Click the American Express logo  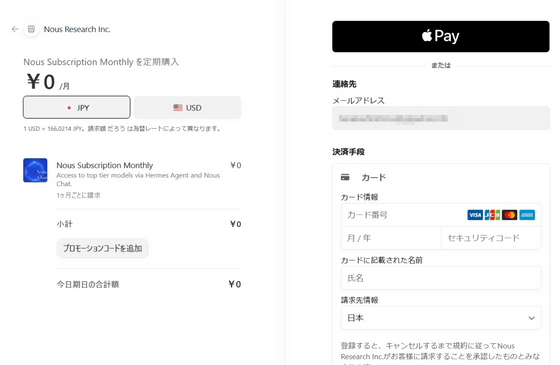[x=527, y=215]
